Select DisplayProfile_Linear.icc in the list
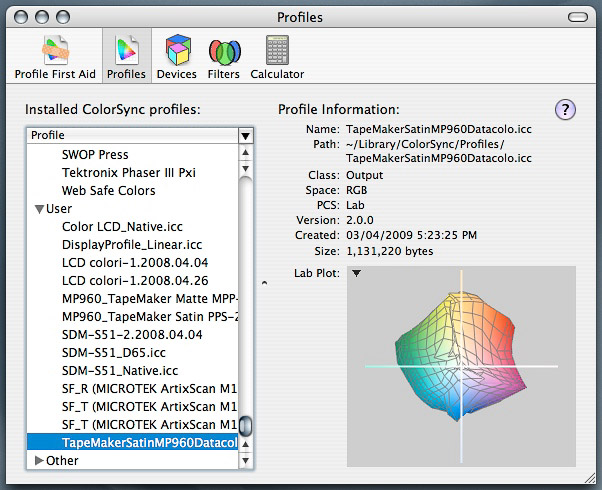This screenshot has width=602, height=490. point(131,245)
